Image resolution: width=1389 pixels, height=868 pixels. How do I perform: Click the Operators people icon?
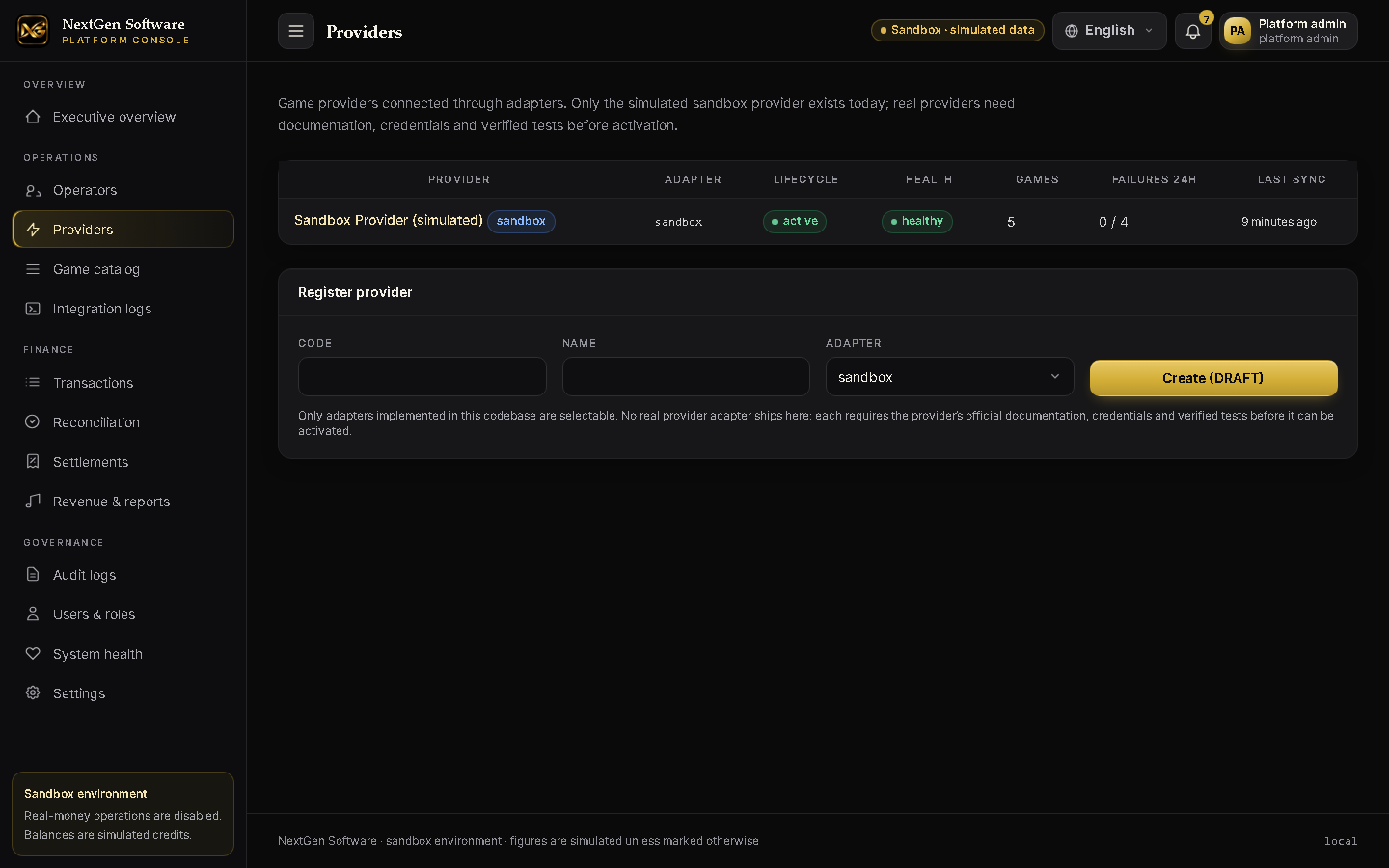(33, 190)
